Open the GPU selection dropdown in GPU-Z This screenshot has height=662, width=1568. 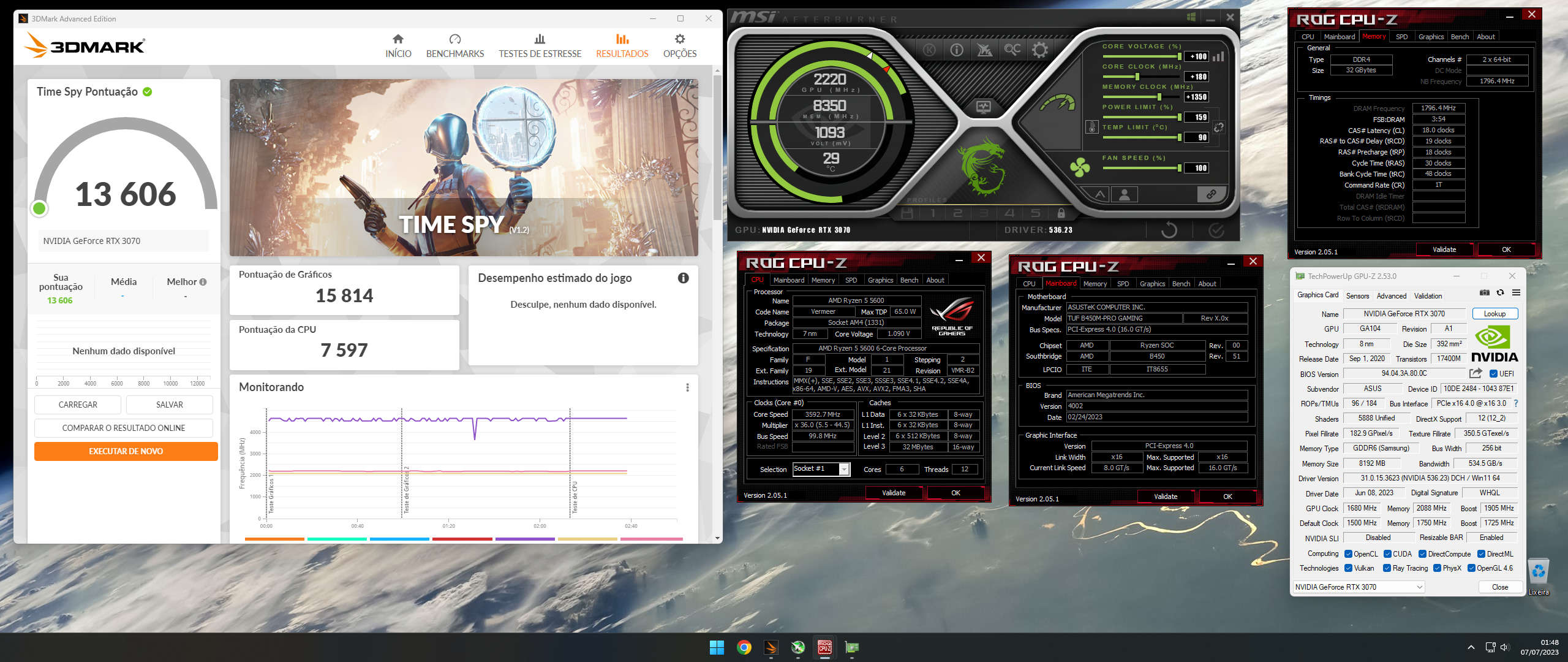tap(1359, 587)
